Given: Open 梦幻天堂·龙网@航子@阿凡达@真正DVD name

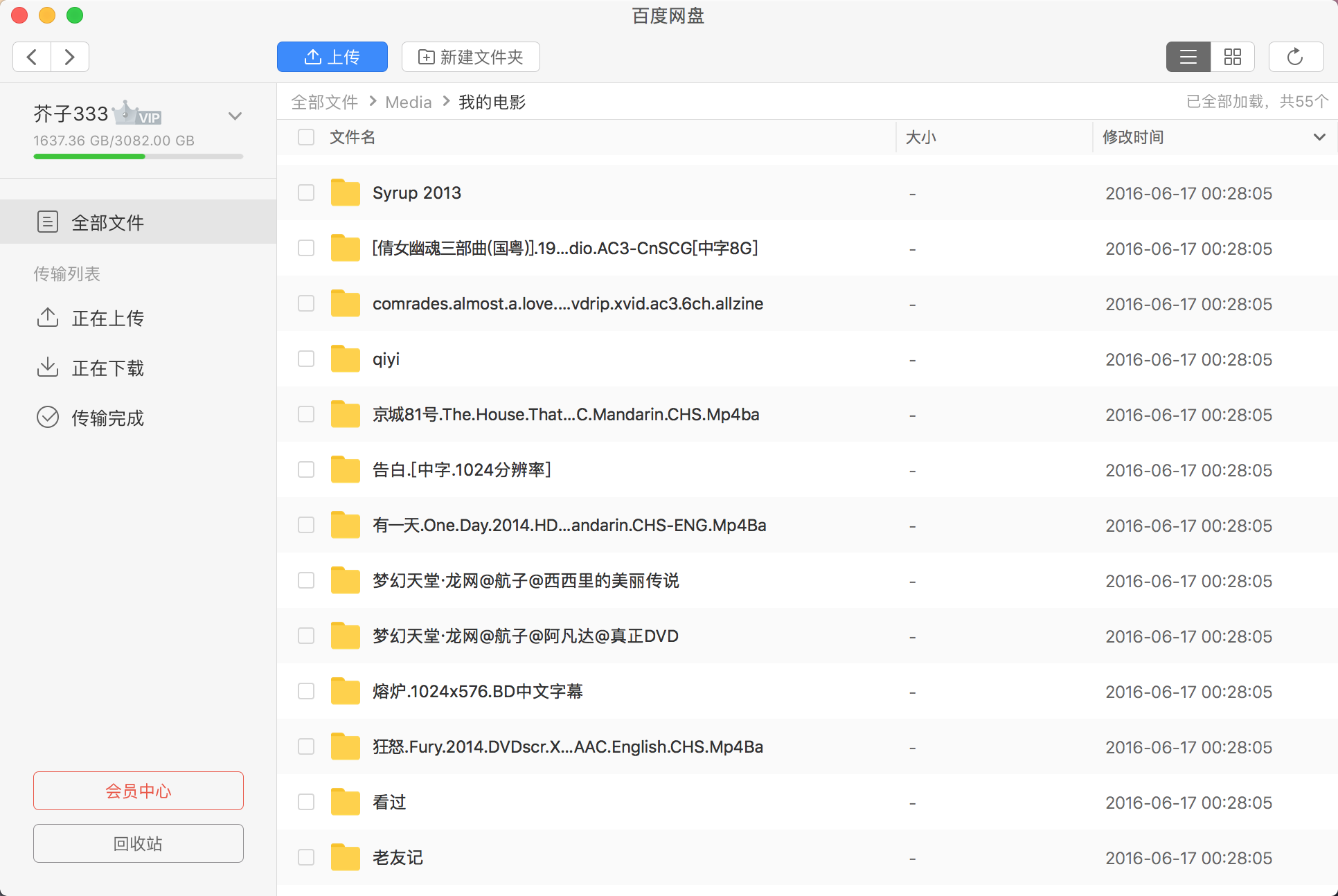Looking at the screenshot, I should [x=526, y=636].
